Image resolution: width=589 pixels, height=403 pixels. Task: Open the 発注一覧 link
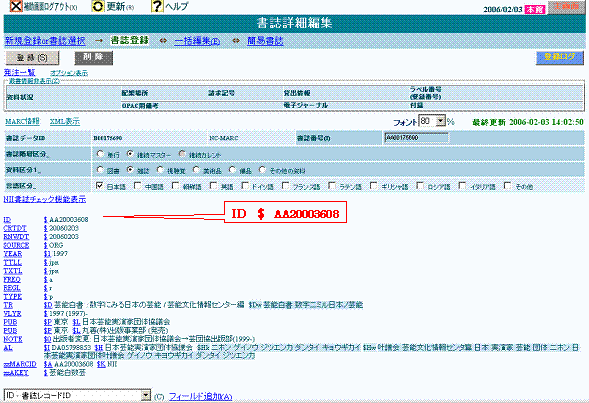point(20,72)
